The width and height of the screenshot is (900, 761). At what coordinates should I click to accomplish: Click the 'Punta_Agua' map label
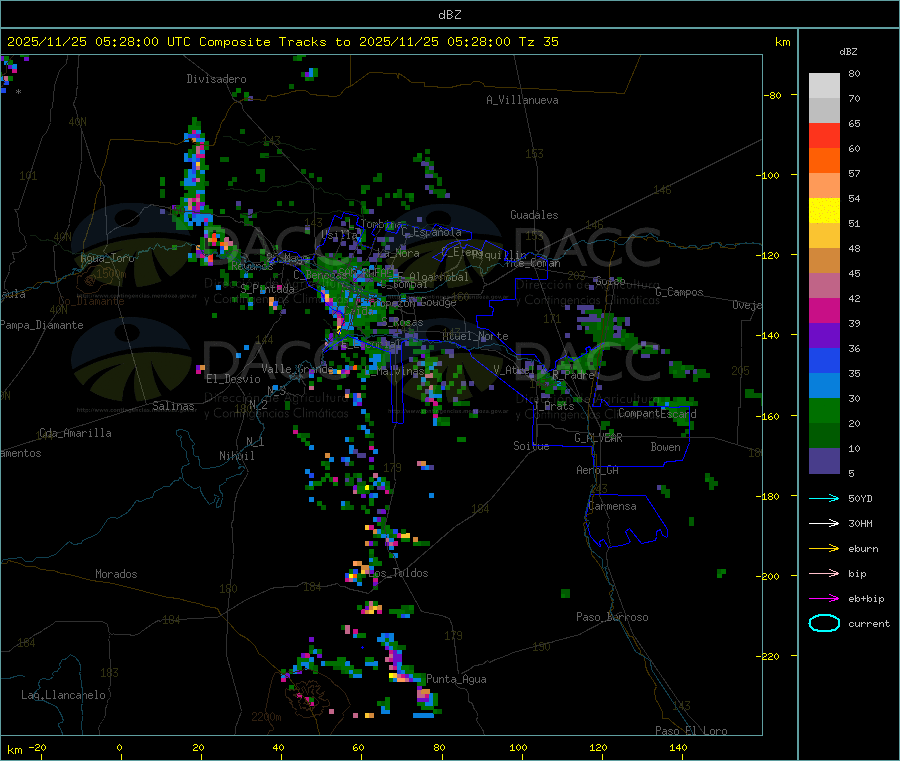point(456,679)
